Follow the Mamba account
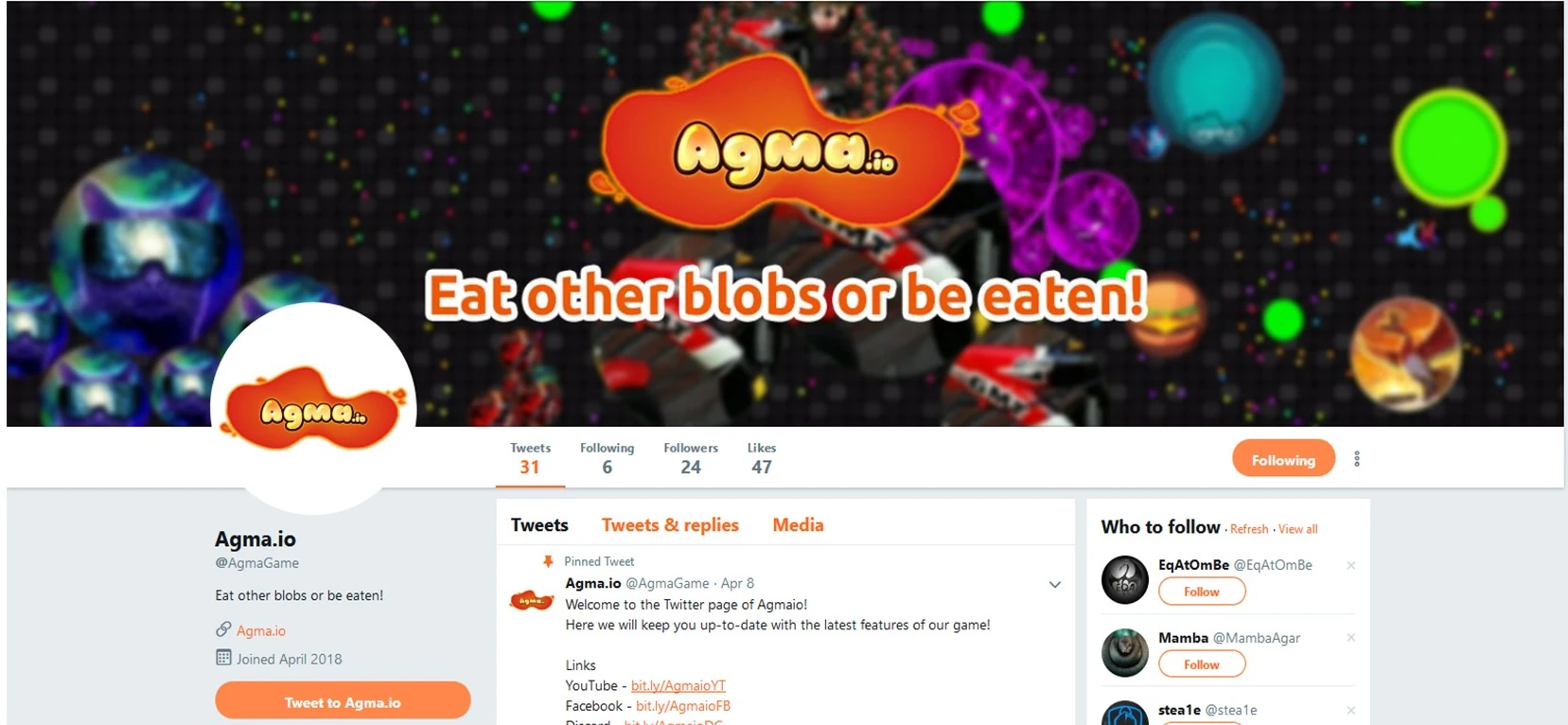Image resolution: width=1568 pixels, height=725 pixels. [x=1202, y=664]
